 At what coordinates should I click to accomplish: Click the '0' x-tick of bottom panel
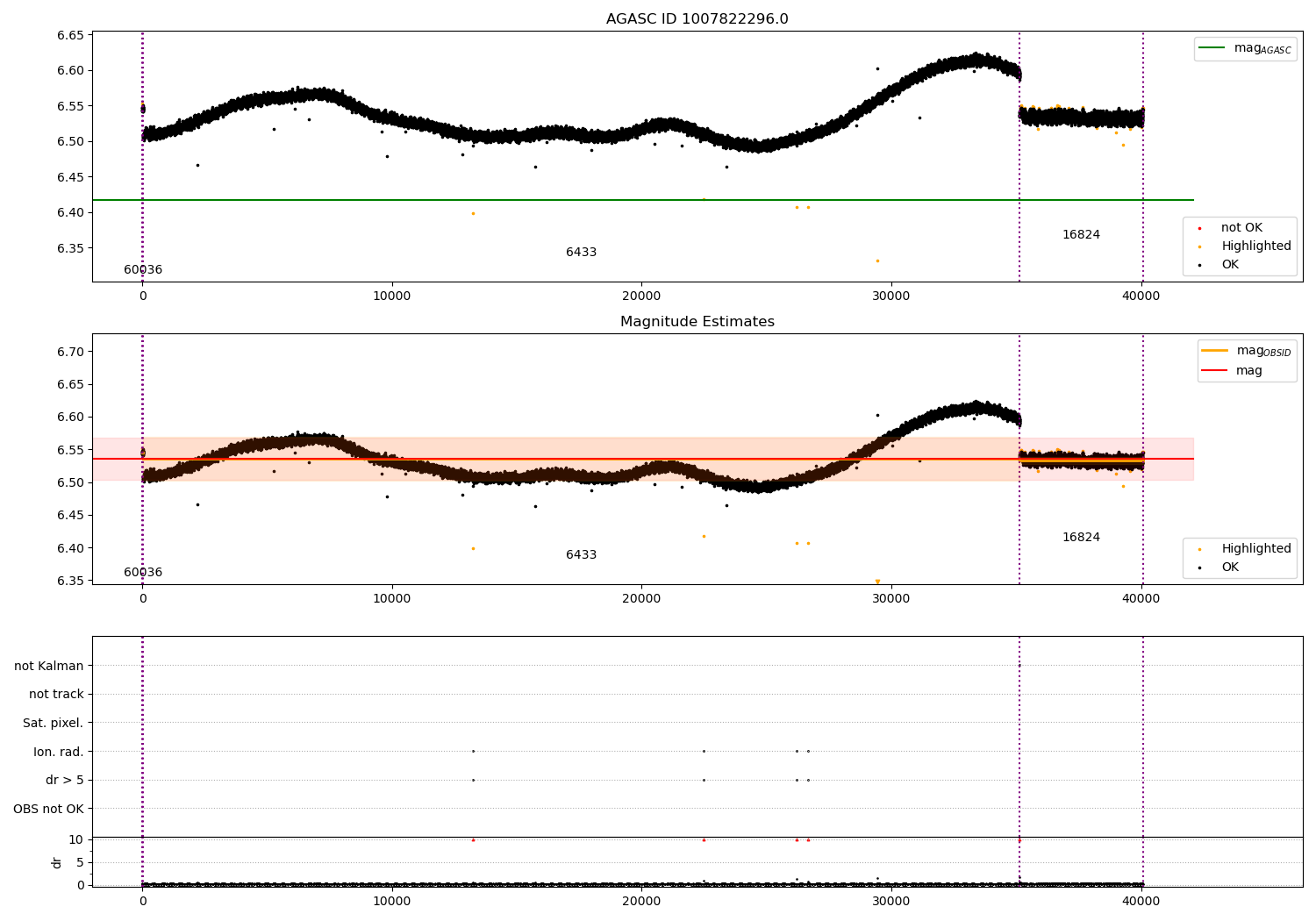(142, 901)
